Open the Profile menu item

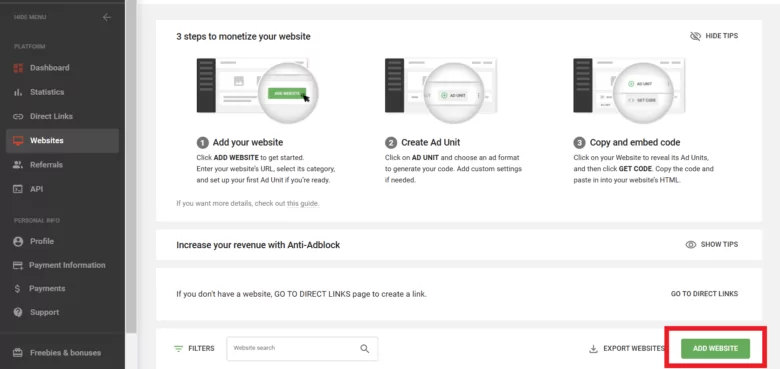(x=62, y=242)
